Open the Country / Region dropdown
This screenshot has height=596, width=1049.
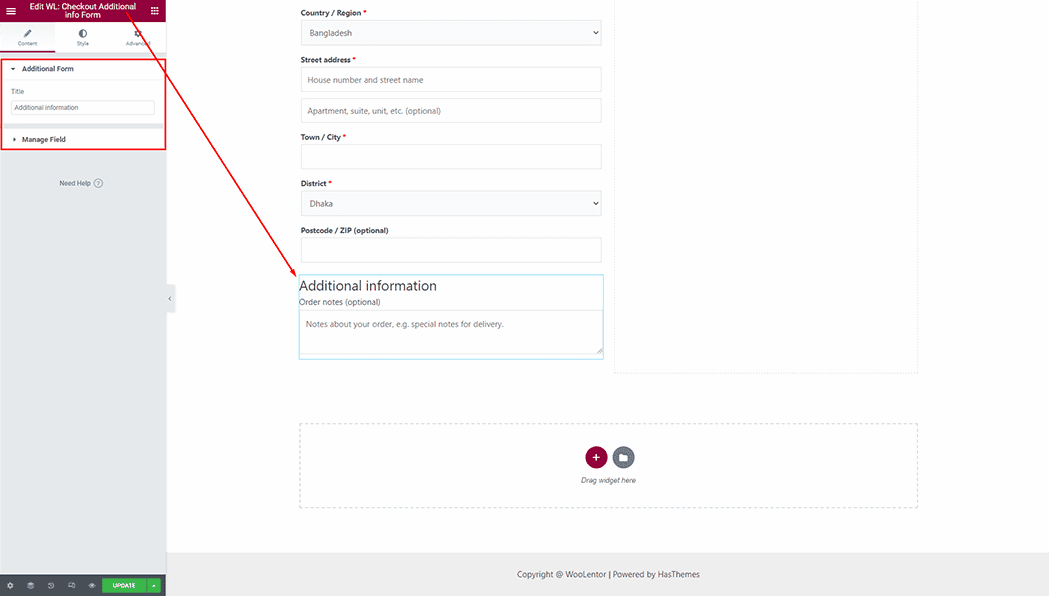coord(451,32)
